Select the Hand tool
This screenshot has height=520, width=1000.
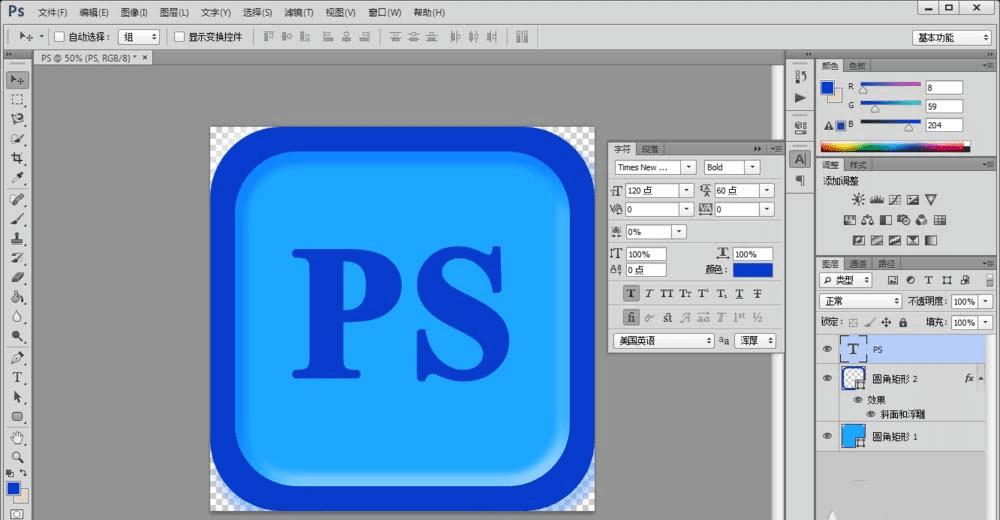17,438
